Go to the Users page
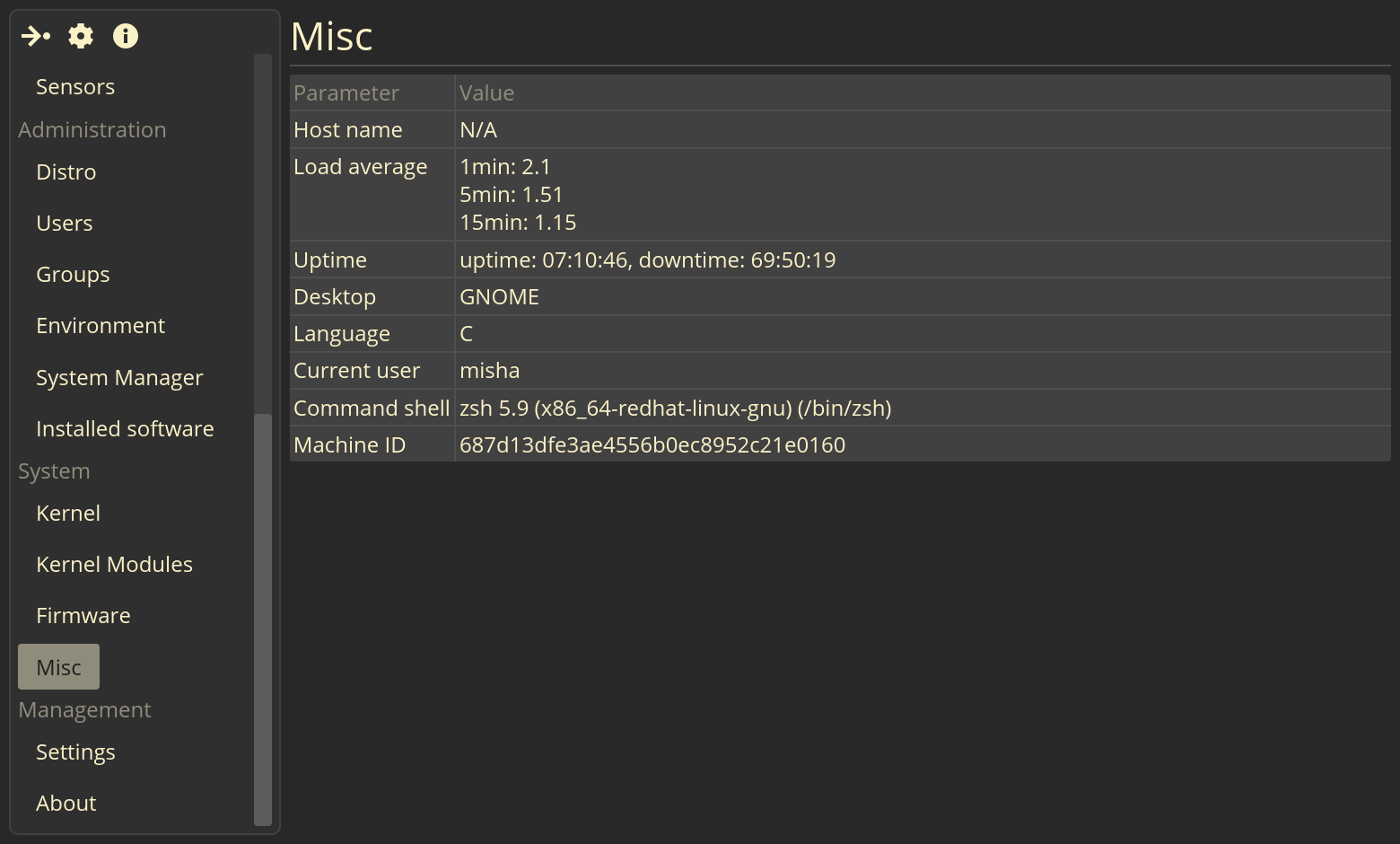Viewport: 1400px width, 844px height. pos(65,224)
